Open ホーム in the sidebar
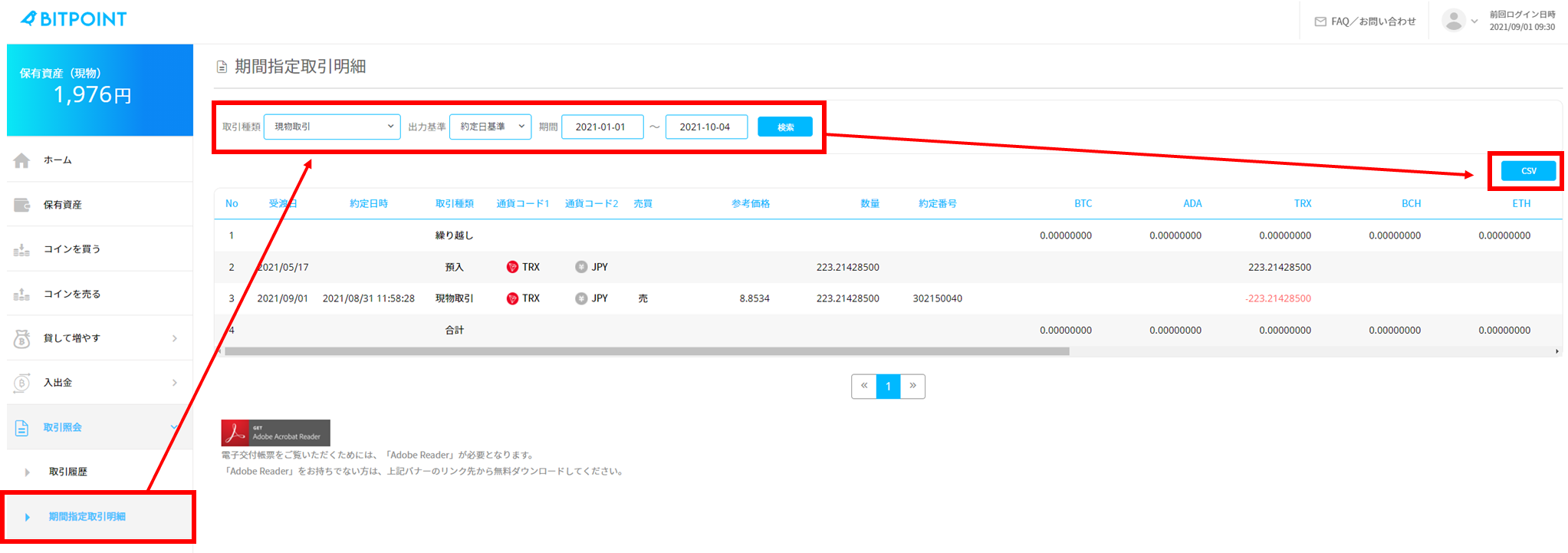The width and height of the screenshot is (1568, 553). pos(58,160)
